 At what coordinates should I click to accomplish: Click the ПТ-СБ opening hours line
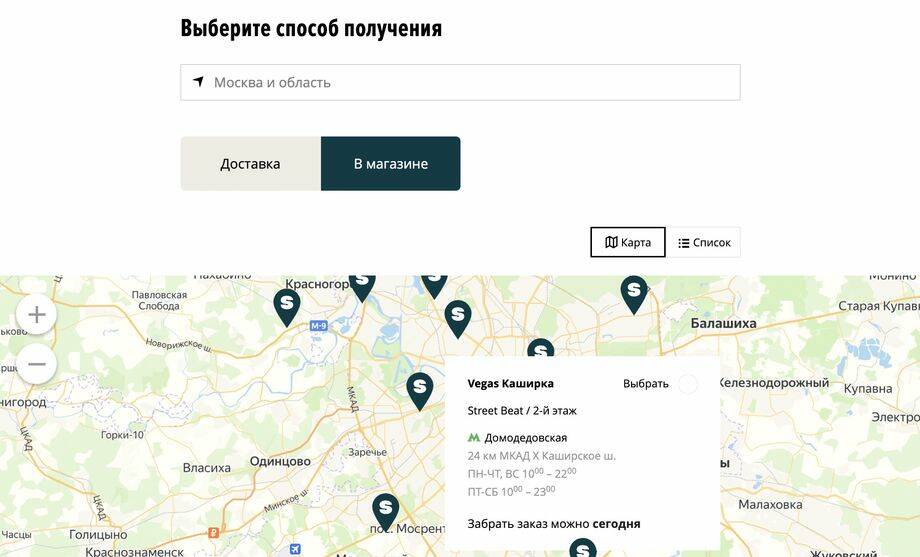coord(511,491)
